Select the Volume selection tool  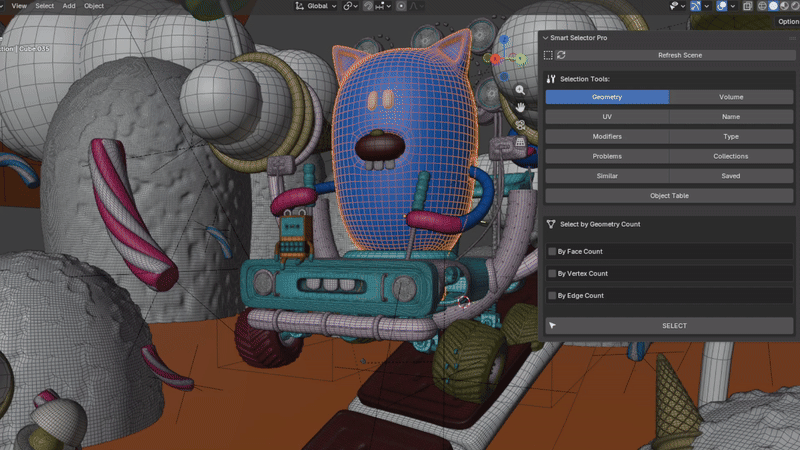[x=731, y=97]
